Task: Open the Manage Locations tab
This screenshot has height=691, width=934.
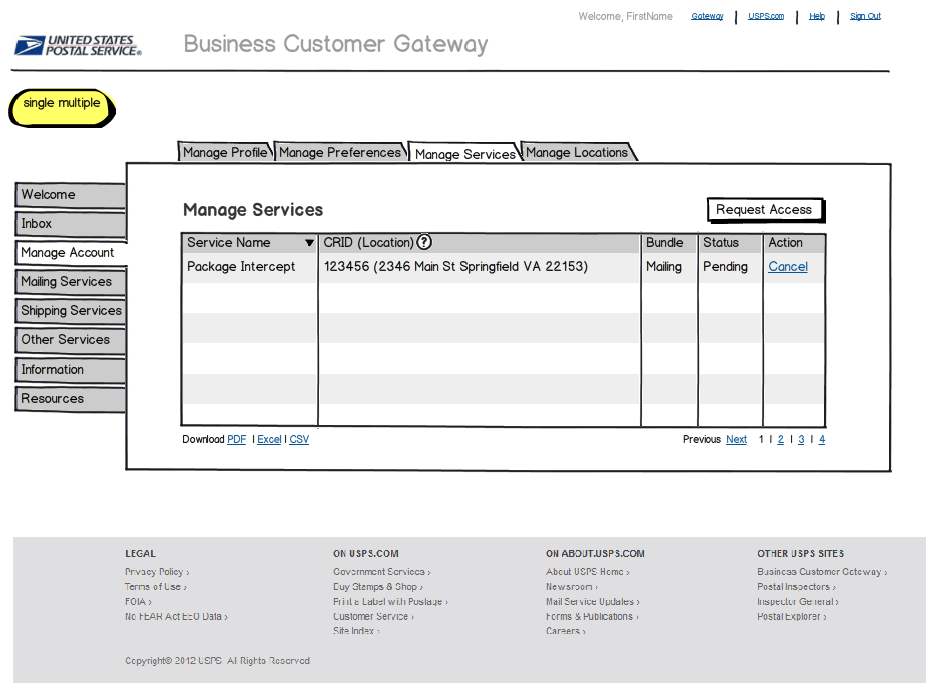Action: click(x=577, y=152)
